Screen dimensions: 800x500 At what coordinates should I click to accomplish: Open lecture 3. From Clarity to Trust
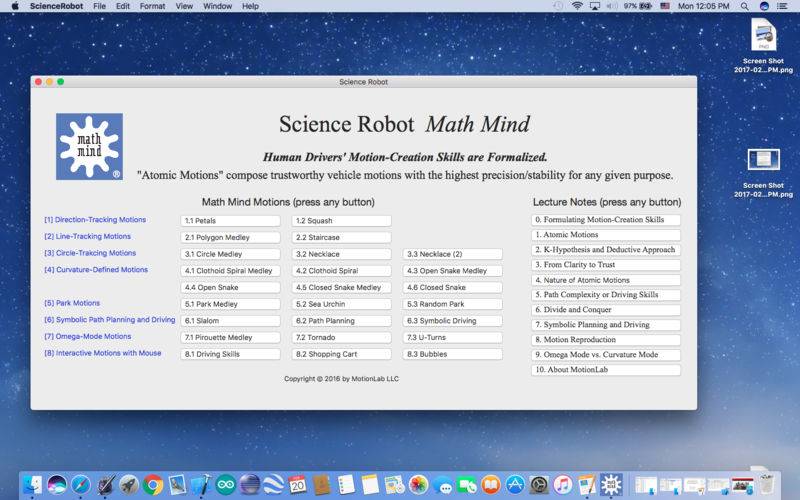coord(606,265)
